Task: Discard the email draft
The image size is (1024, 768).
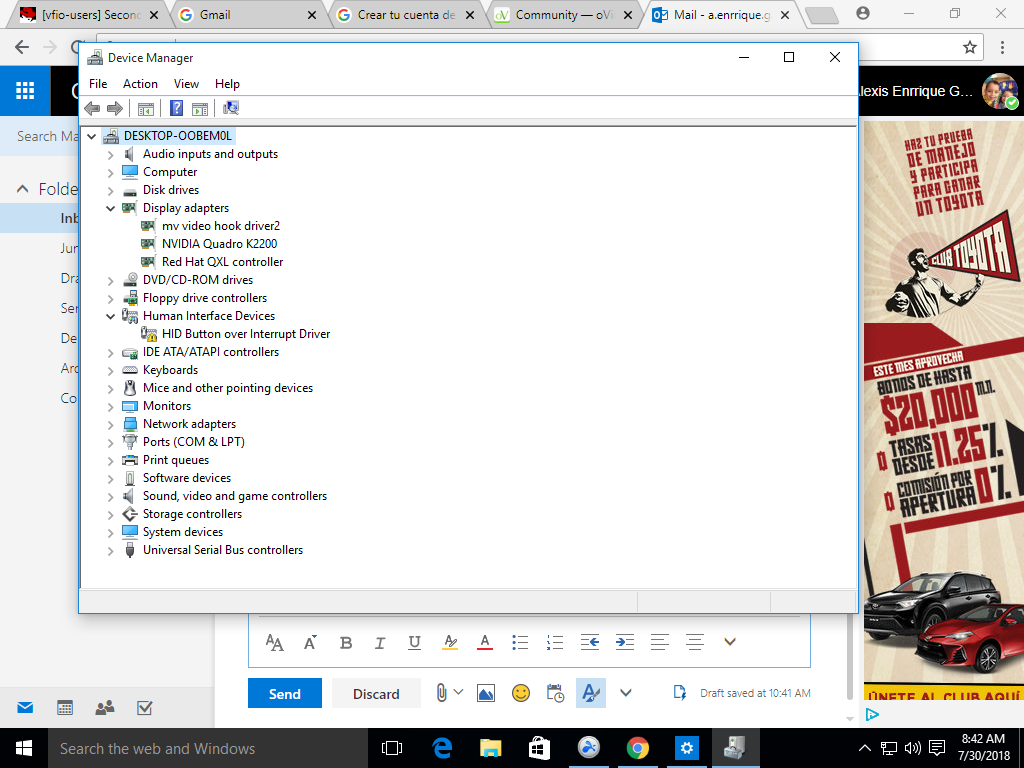Action: pyautogui.click(x=376, y=693)
